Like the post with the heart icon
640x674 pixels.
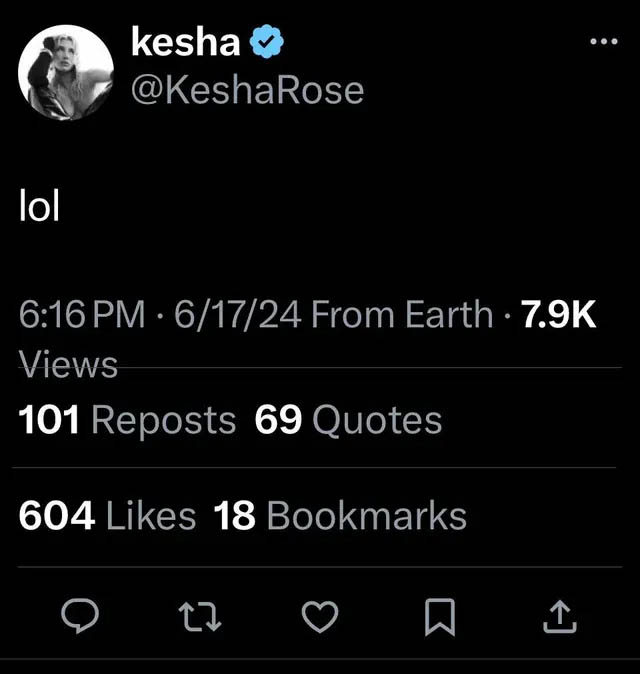click(x=320, y=617)
